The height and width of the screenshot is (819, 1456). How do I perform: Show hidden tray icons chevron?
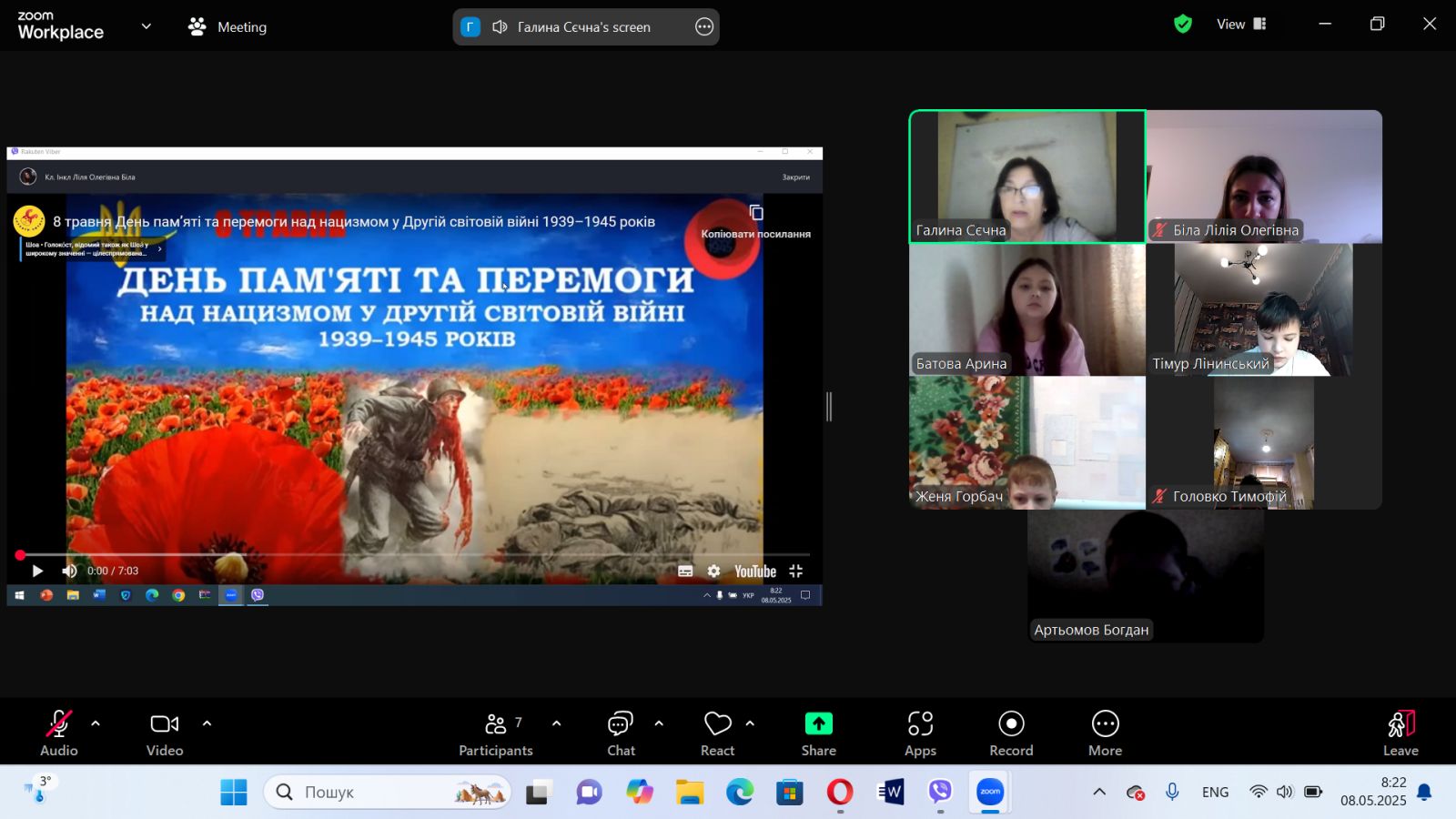click(x=1099, y=793)
